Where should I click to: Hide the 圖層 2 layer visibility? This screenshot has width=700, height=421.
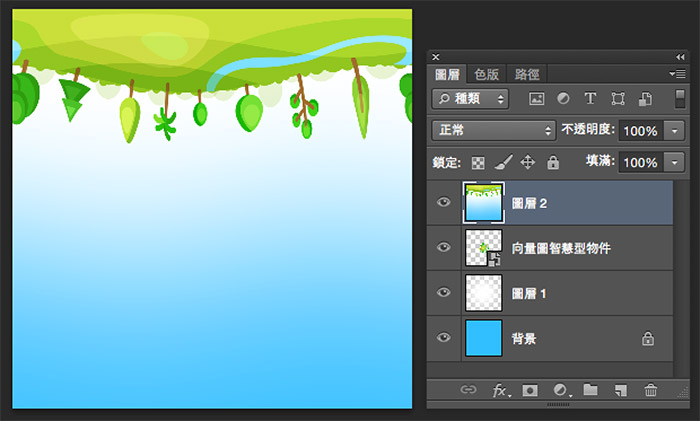click(x=445, y=203)
